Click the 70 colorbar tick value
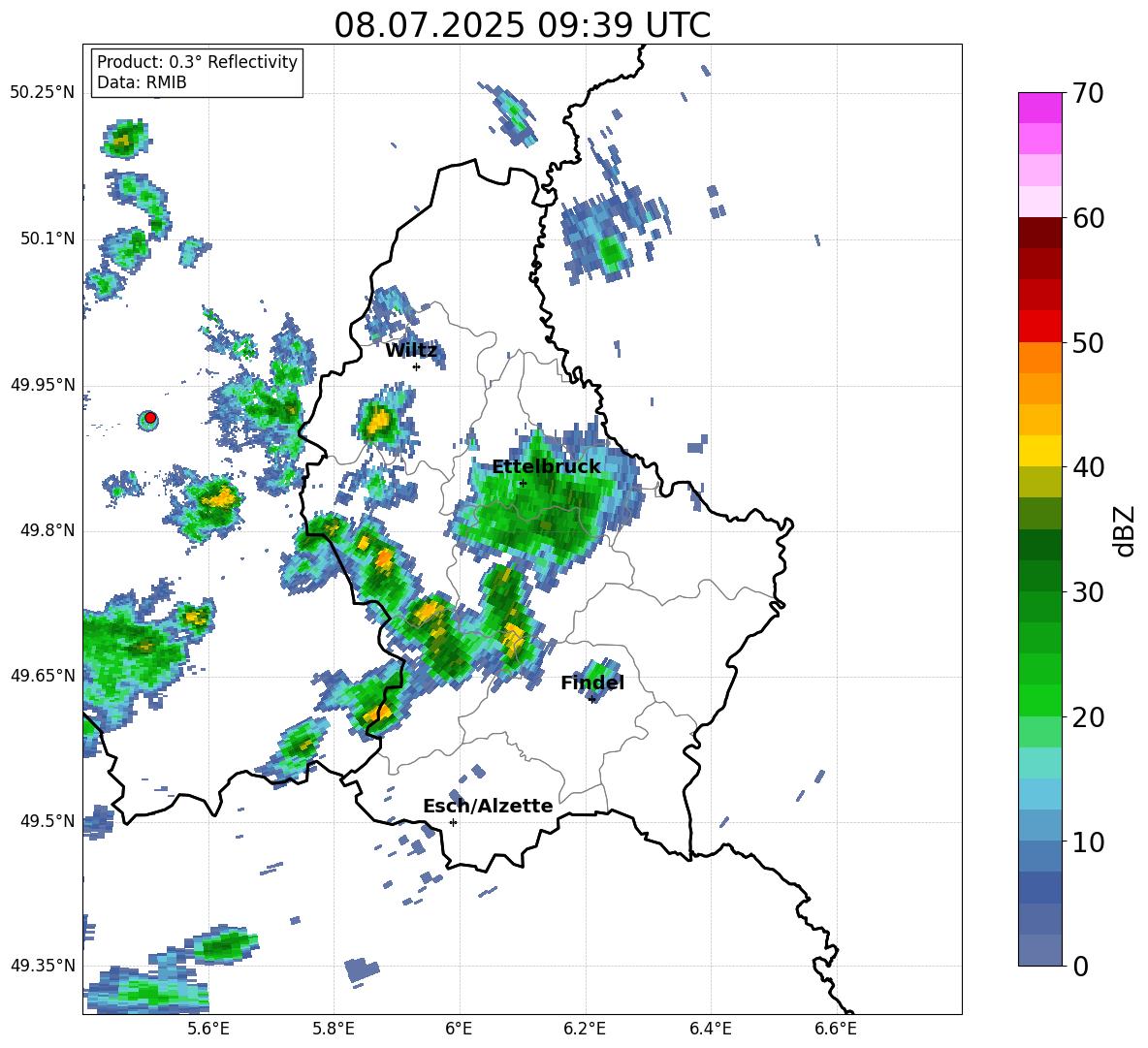The height and width of the screenshot is (1048, 1148). [1088, 94]
